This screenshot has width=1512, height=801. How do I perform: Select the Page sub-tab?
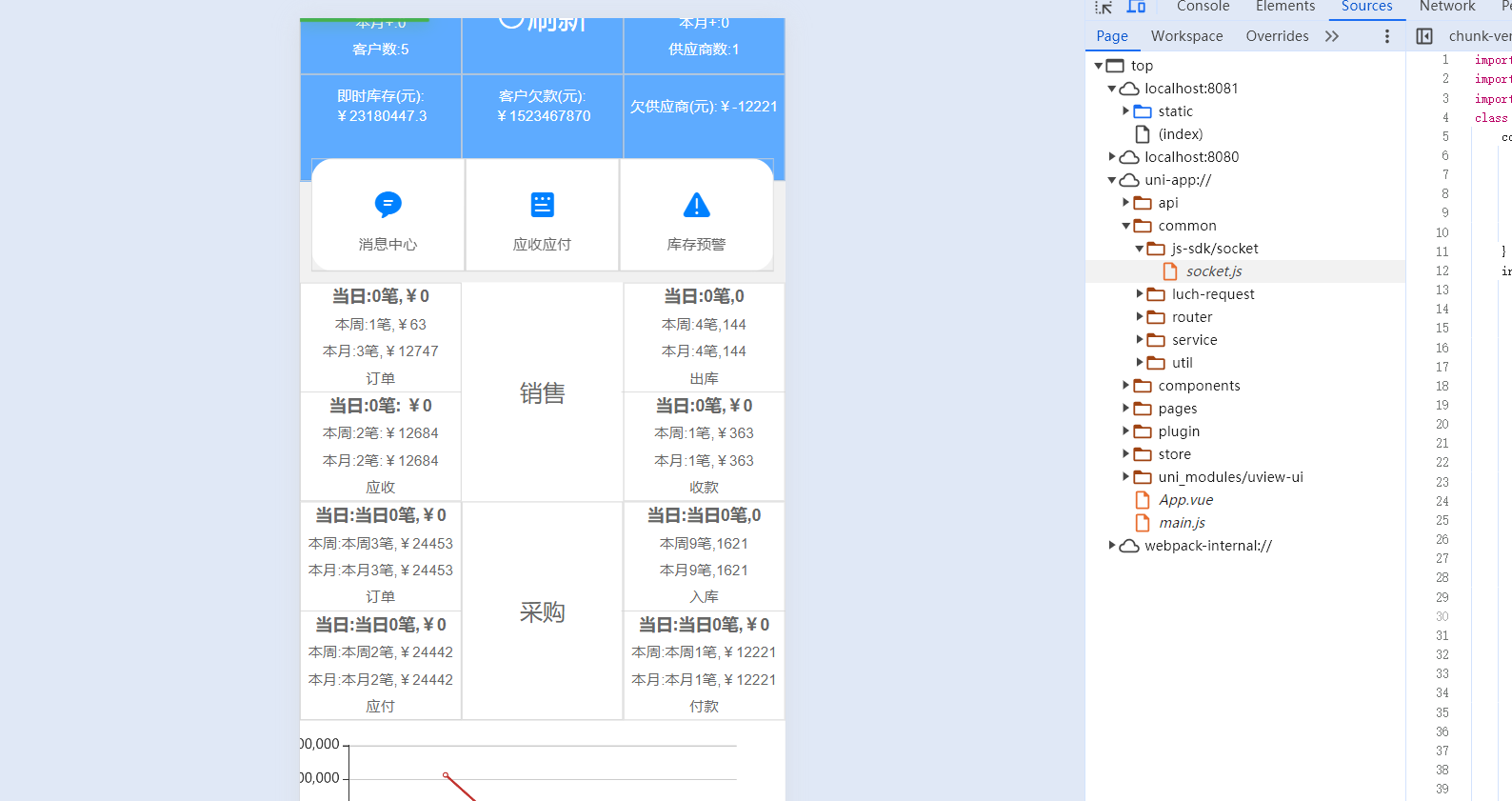pyautogui.click(x=1112, y=36)
